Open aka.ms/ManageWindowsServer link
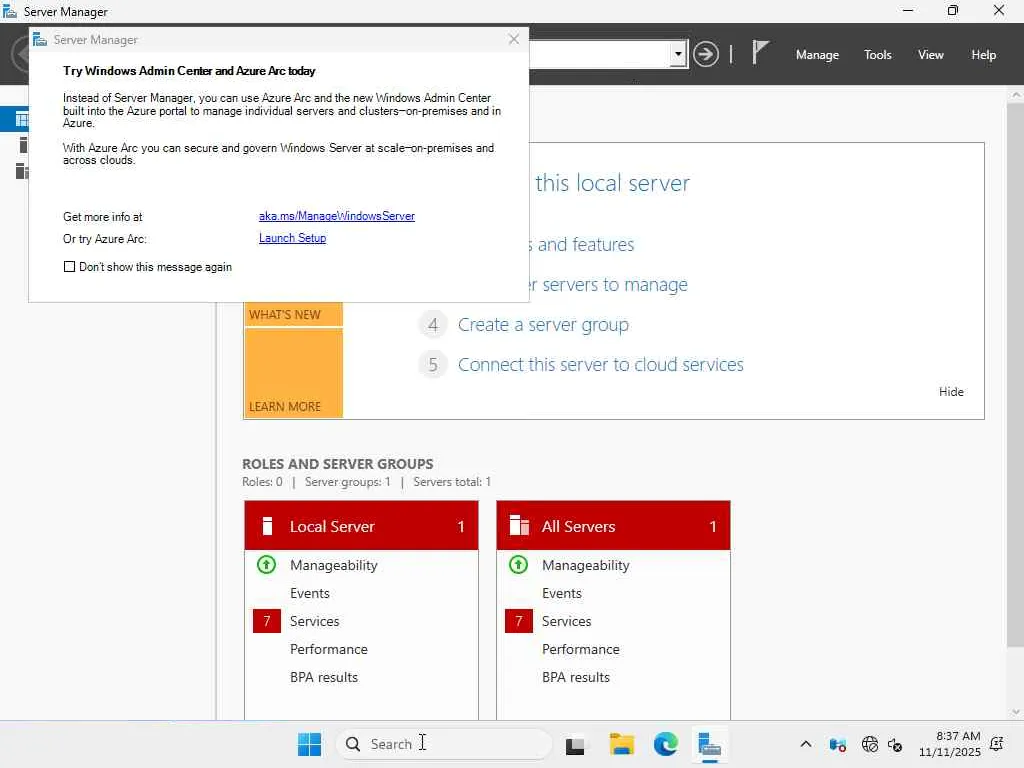The height and width of the screenshot is (768, 1024). click(337, 216)
